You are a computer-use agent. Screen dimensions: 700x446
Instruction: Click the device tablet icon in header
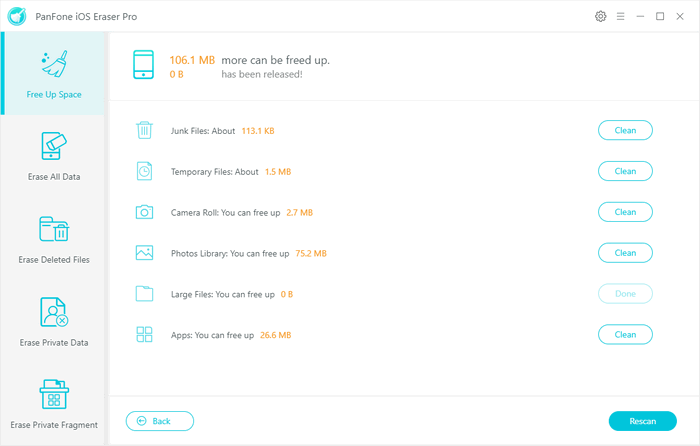tap(143, 65)
